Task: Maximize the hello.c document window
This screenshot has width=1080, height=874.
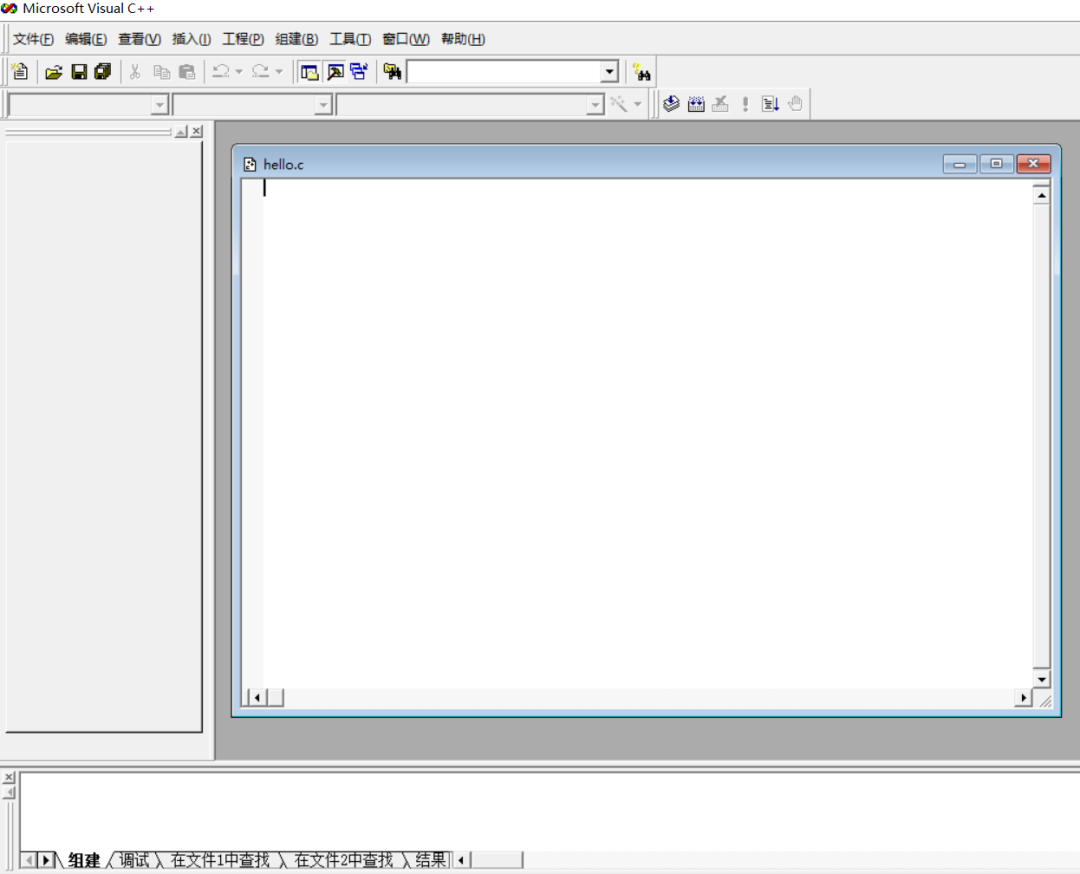Action: pos(996,164)
